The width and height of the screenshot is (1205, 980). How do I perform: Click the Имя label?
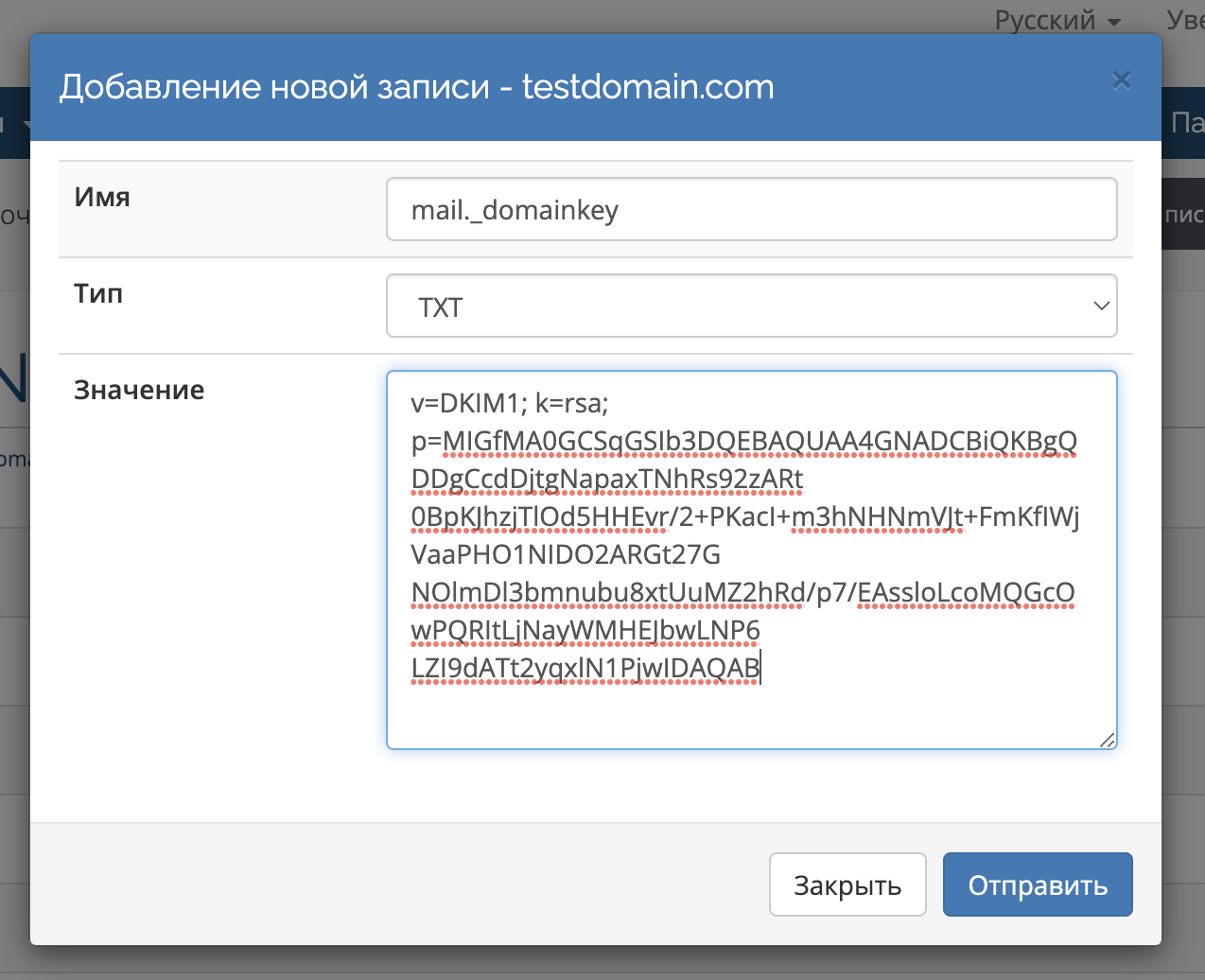[102, 197]
